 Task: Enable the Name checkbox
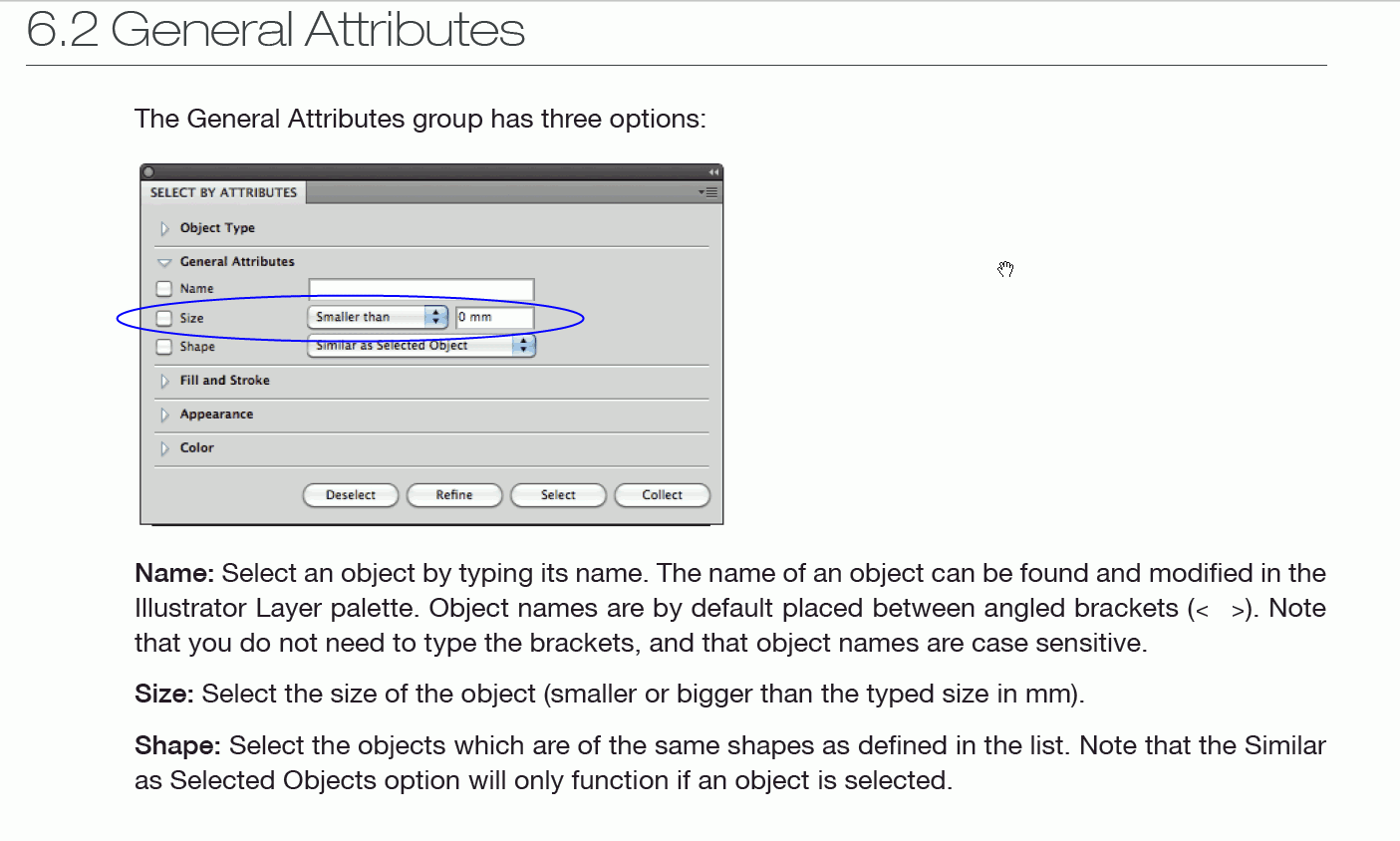tap(164, 289)
